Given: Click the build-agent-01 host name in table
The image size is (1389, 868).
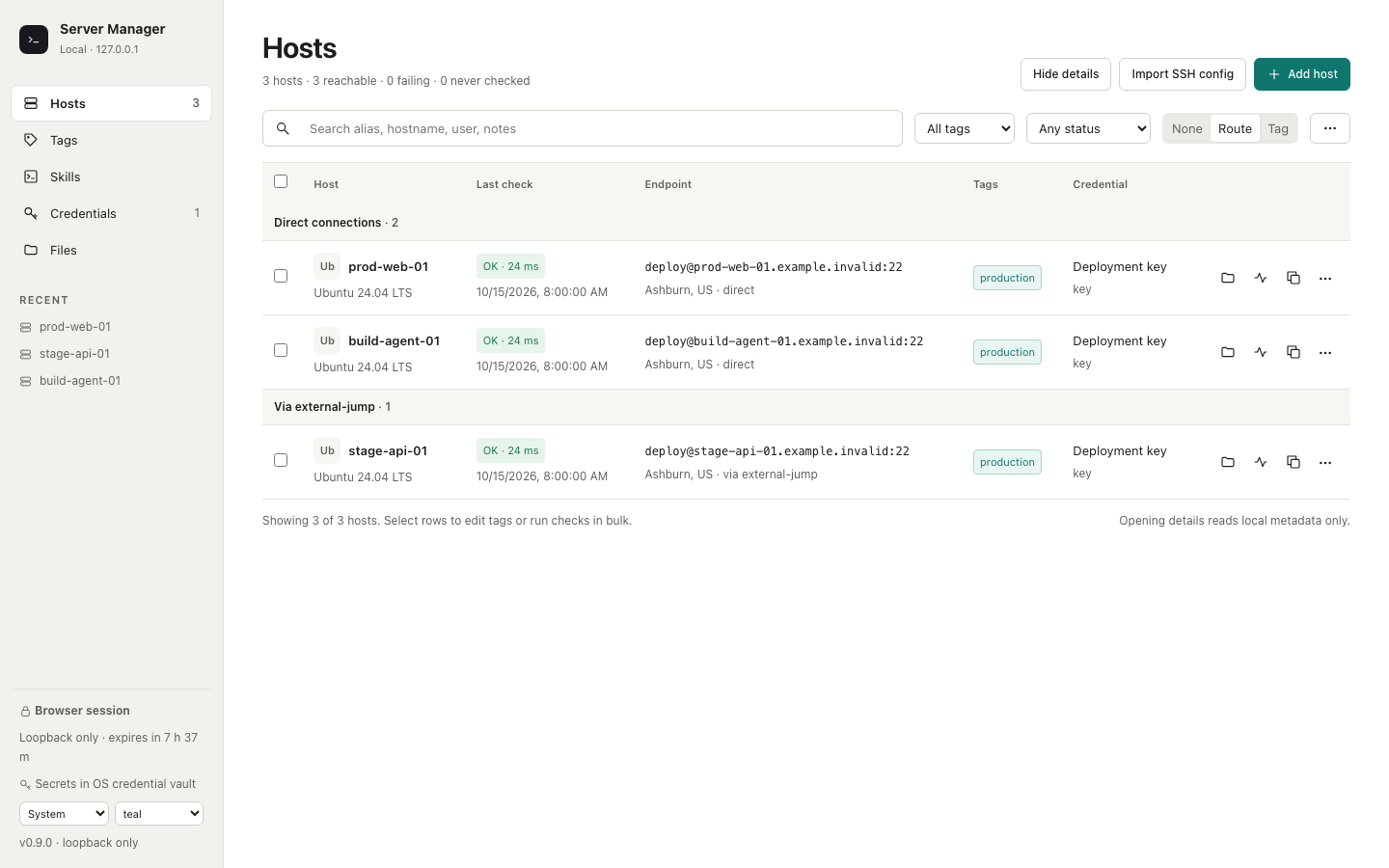Looking at the screenshot, I should [394, 340].
